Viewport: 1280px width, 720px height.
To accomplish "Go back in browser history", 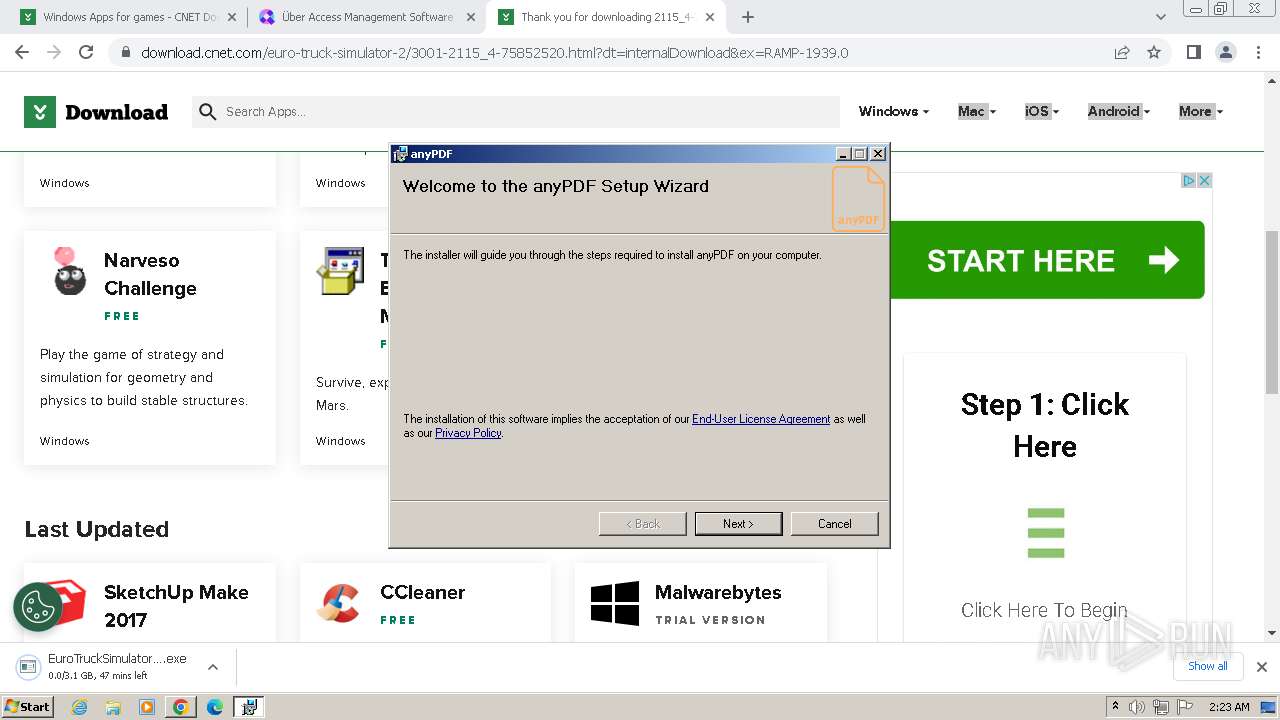I will [22, 53].
